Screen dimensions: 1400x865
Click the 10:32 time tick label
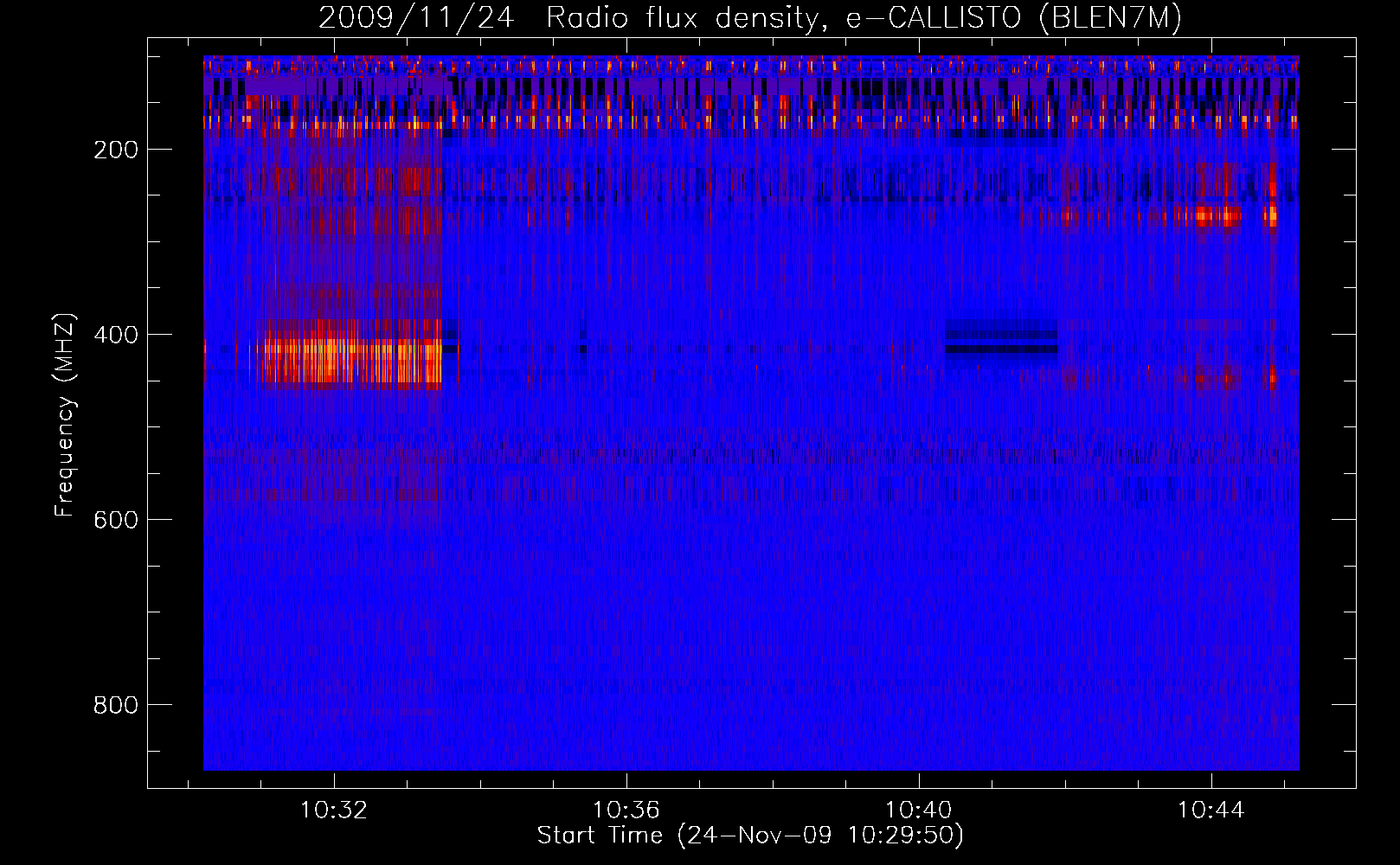(333, 811)
